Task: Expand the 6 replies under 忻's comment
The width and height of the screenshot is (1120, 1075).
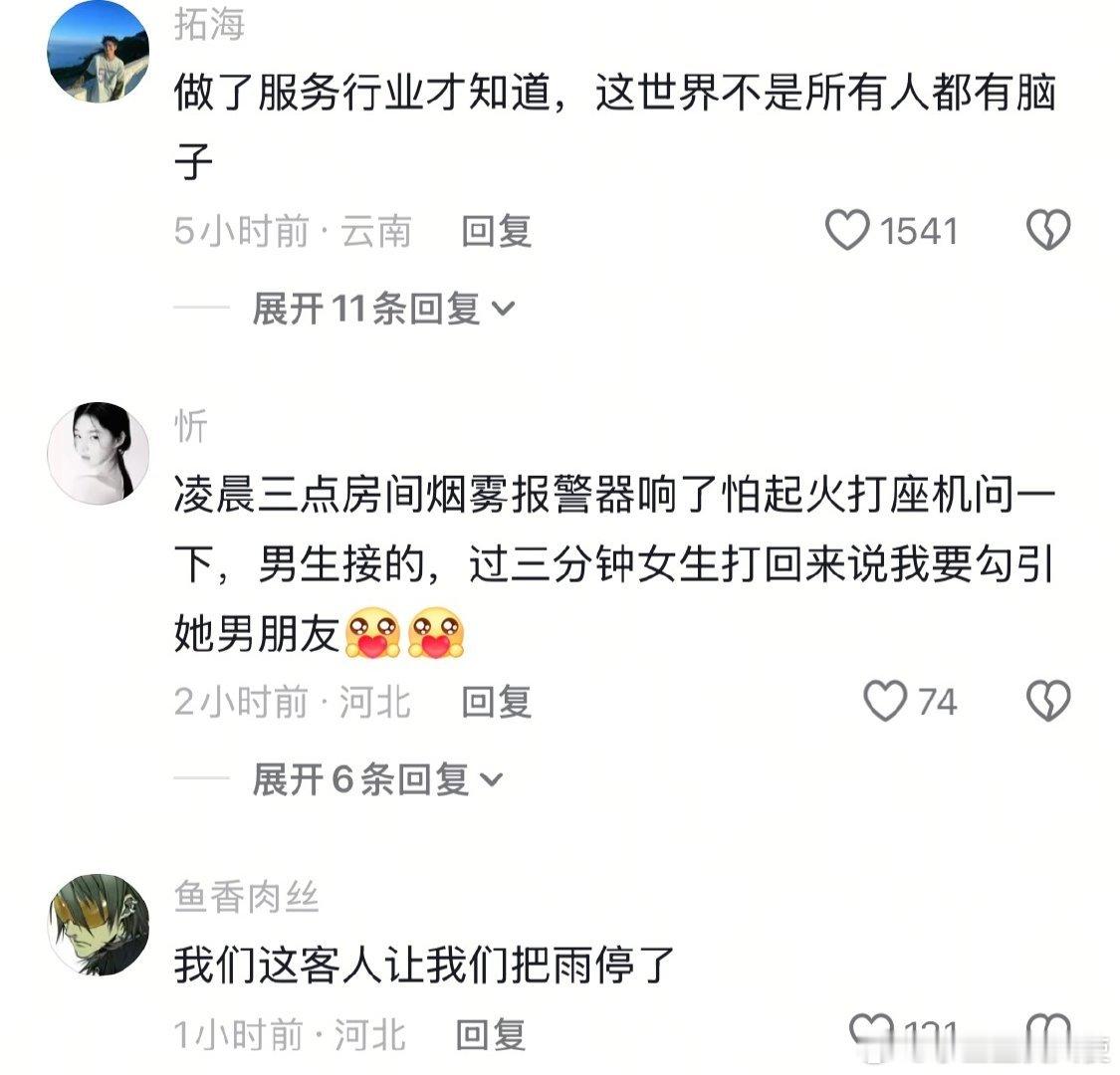Action: click(377, 778)
